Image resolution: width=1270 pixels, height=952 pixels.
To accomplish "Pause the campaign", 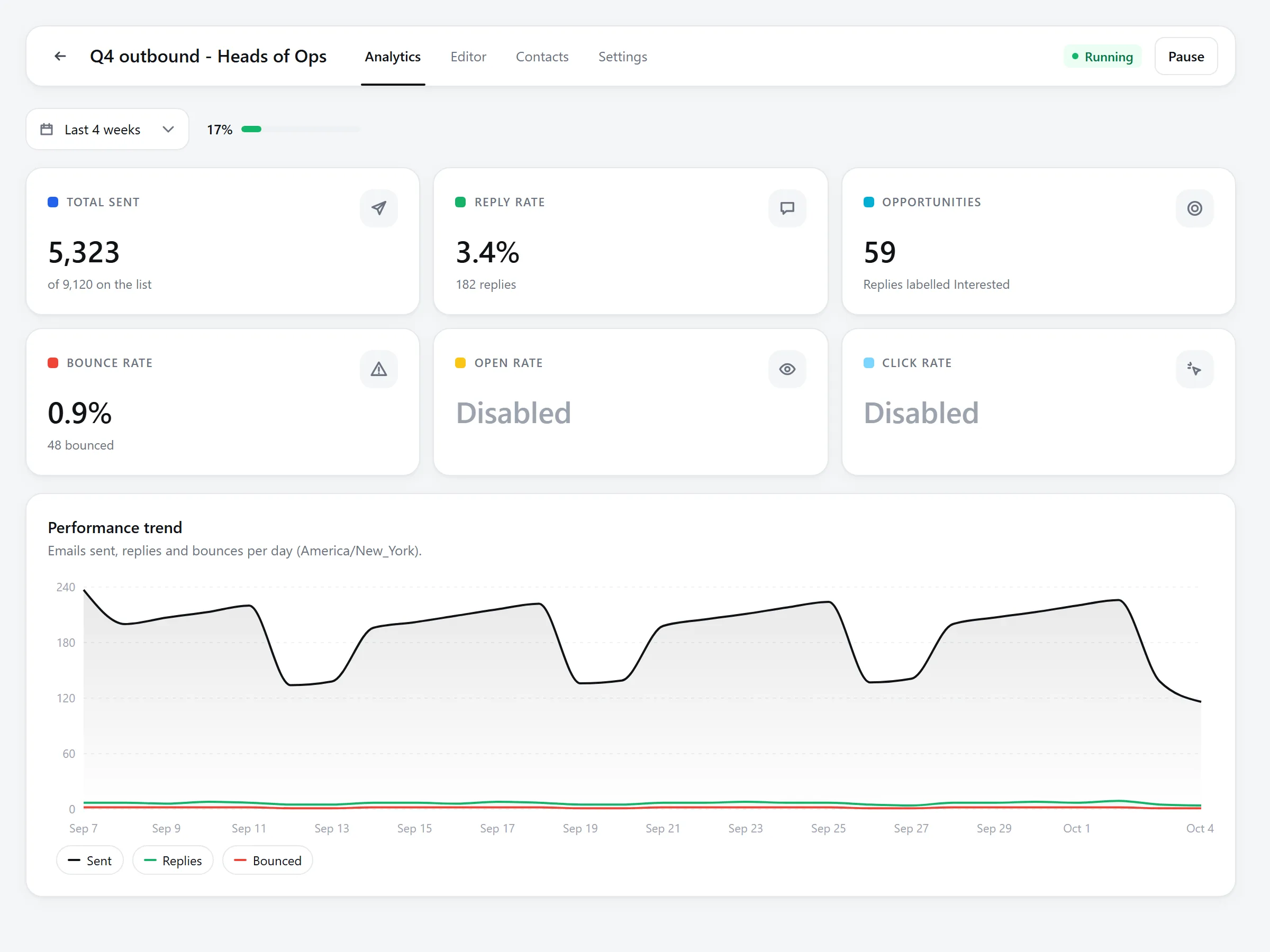I will click(1186, 56).
